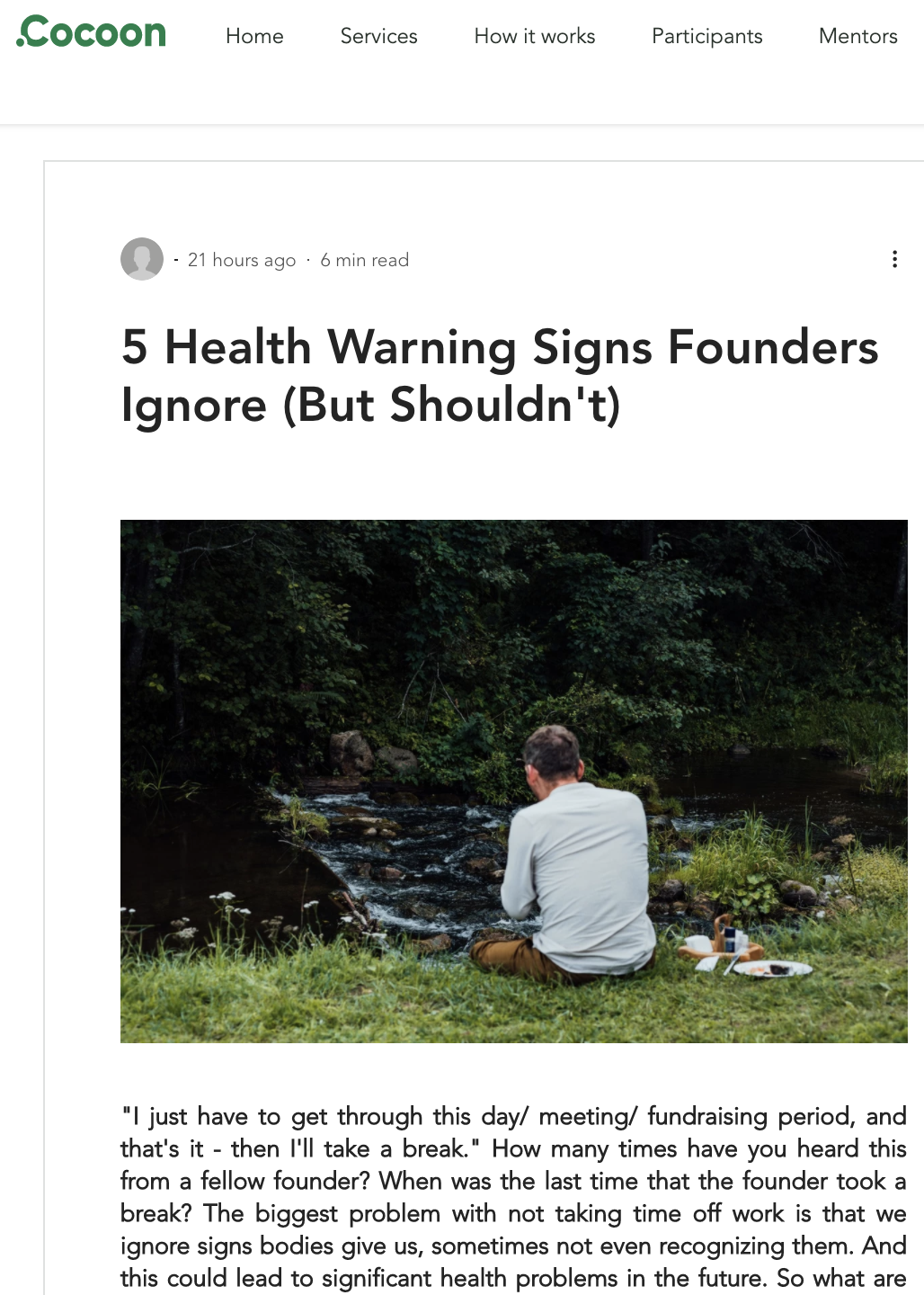Click the '6 min read' label

[x=365, y=260]
